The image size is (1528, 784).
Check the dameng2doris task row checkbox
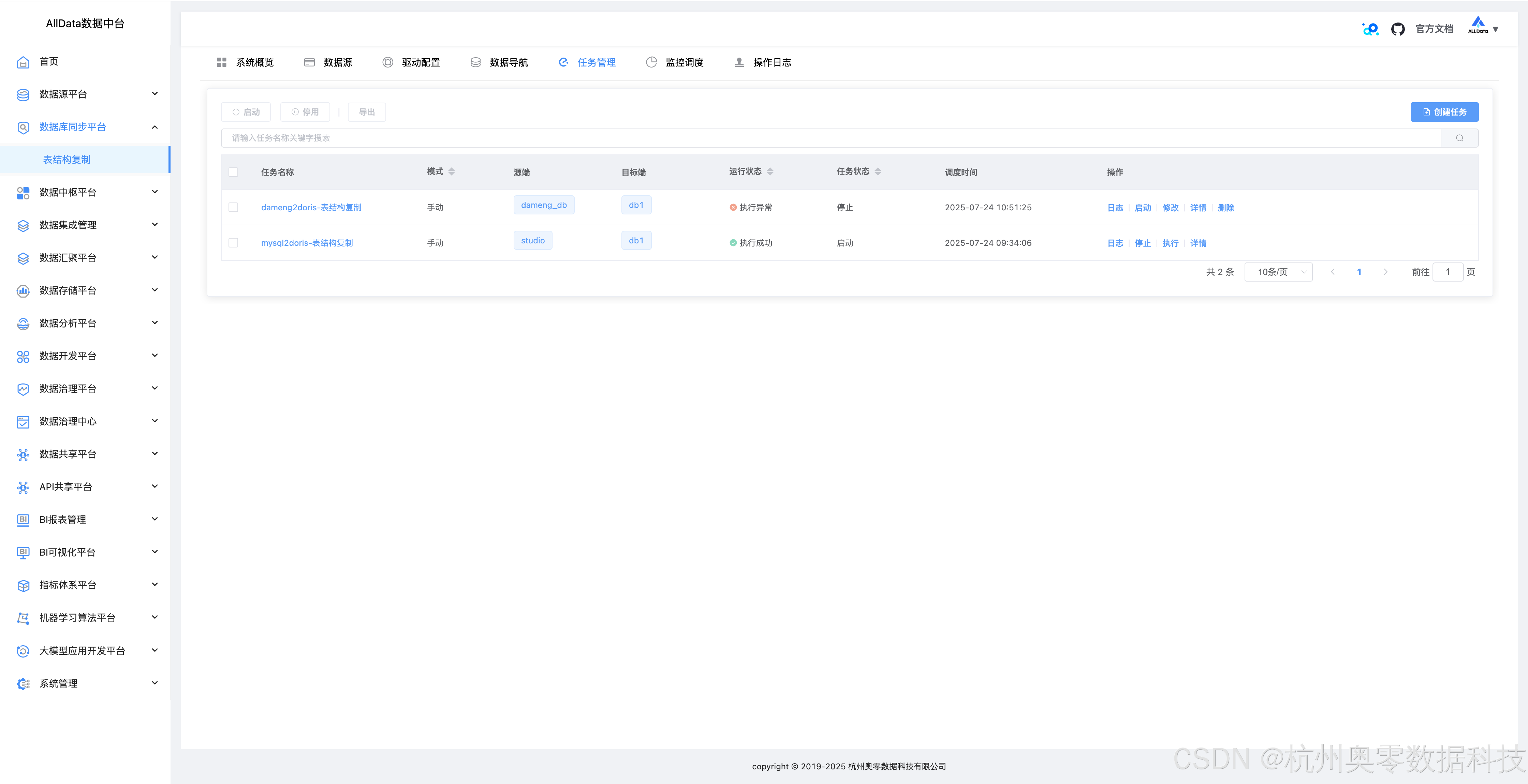(x=233, y=208)
